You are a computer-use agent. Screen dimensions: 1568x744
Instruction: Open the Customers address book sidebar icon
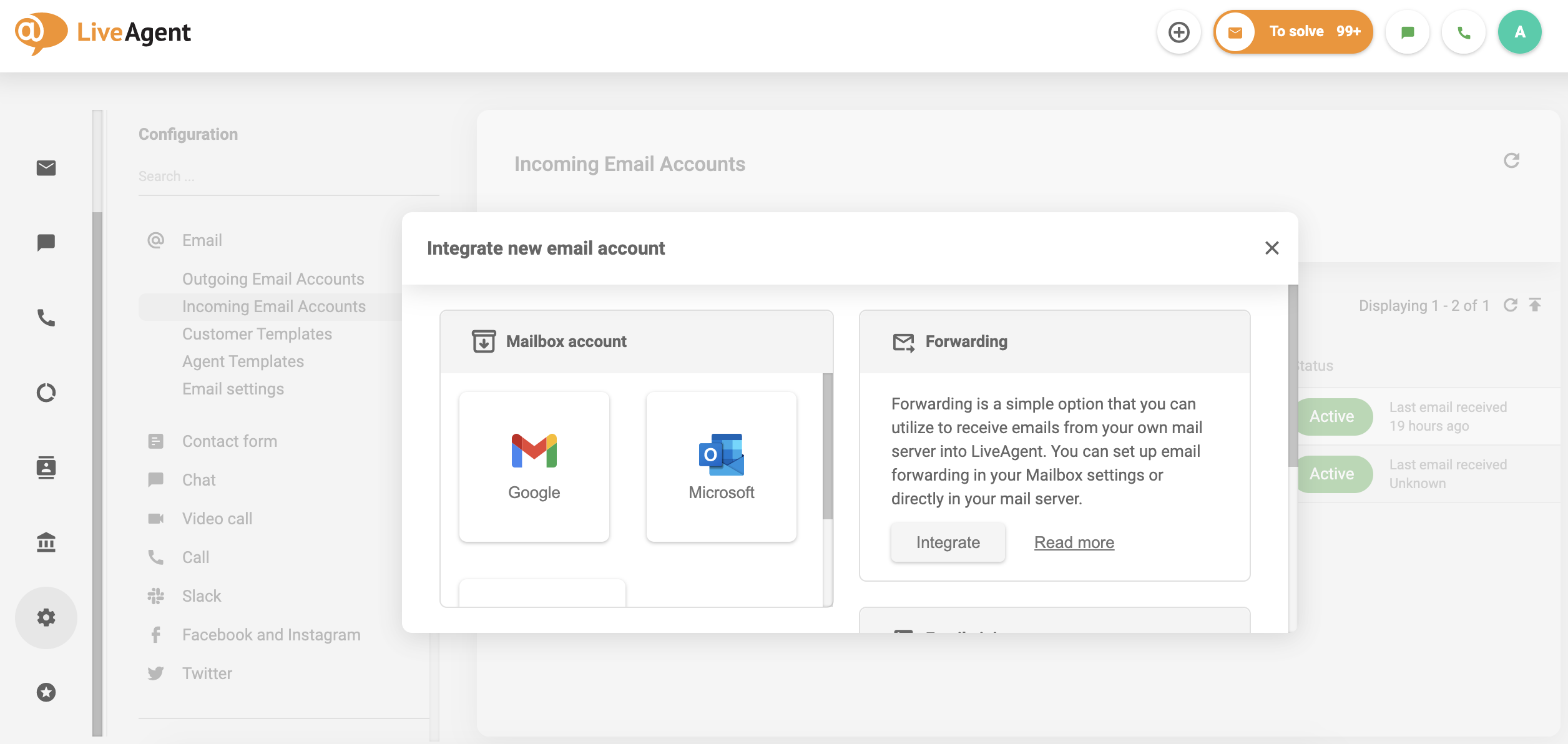coord(47,467)
